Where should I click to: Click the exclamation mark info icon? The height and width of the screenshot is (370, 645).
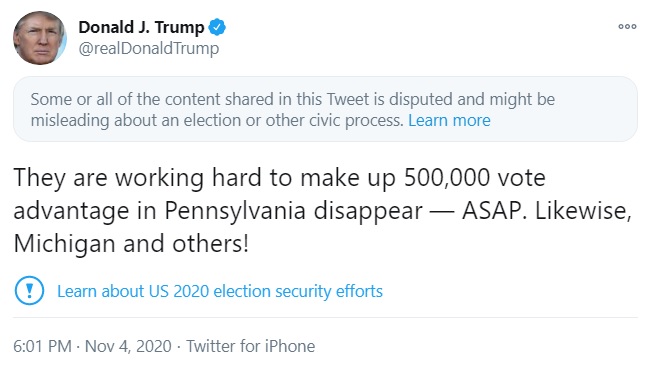coord(29,291)
